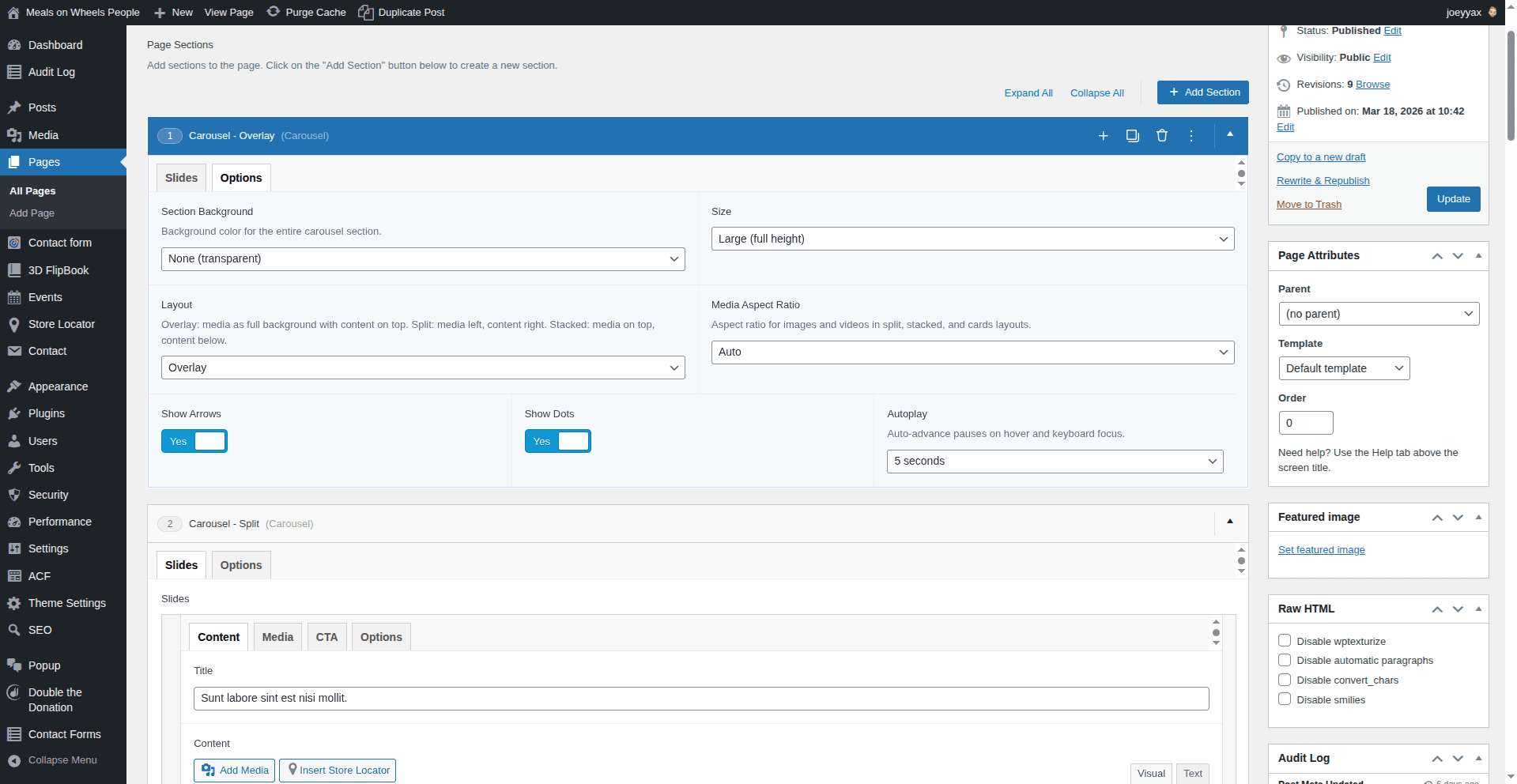Delete the Carousel - Overlay section
1517x784 pixels.
pos(1162,135)
